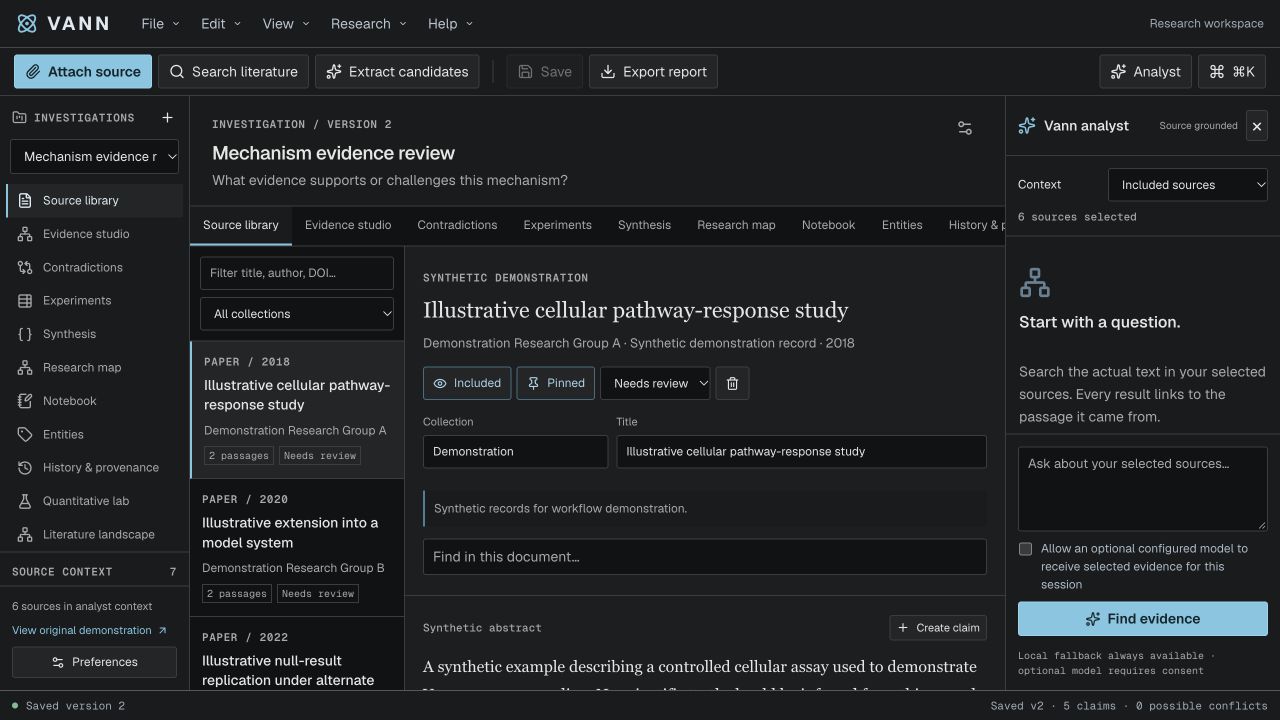This screenshot has width=1280, height=720.
Task: Click the Export report button
Action: (x=653, y=72)
